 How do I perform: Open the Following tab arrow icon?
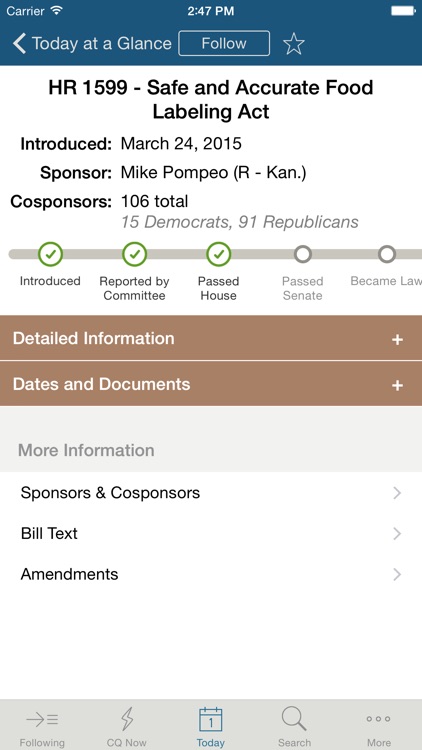pos(42,719)
